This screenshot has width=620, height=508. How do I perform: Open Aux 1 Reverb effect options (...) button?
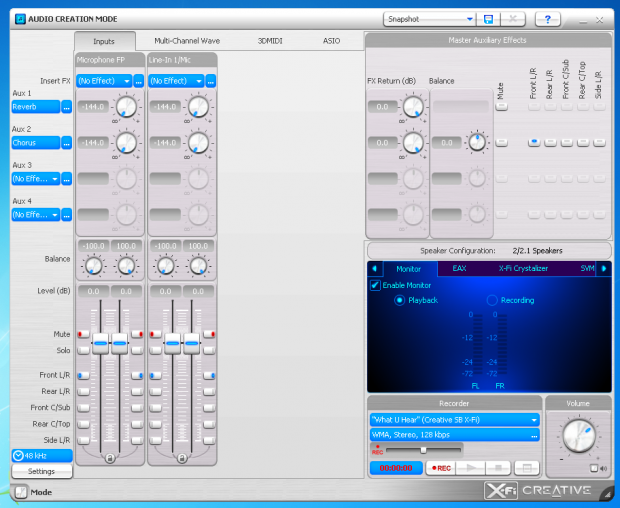tap(67, 106)
